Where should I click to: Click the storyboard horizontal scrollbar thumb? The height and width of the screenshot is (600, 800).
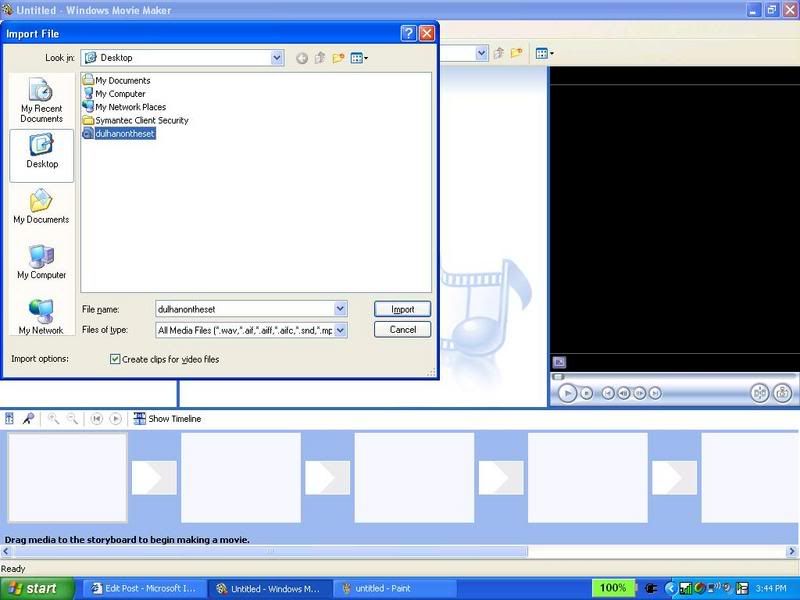tap(269, 552)
